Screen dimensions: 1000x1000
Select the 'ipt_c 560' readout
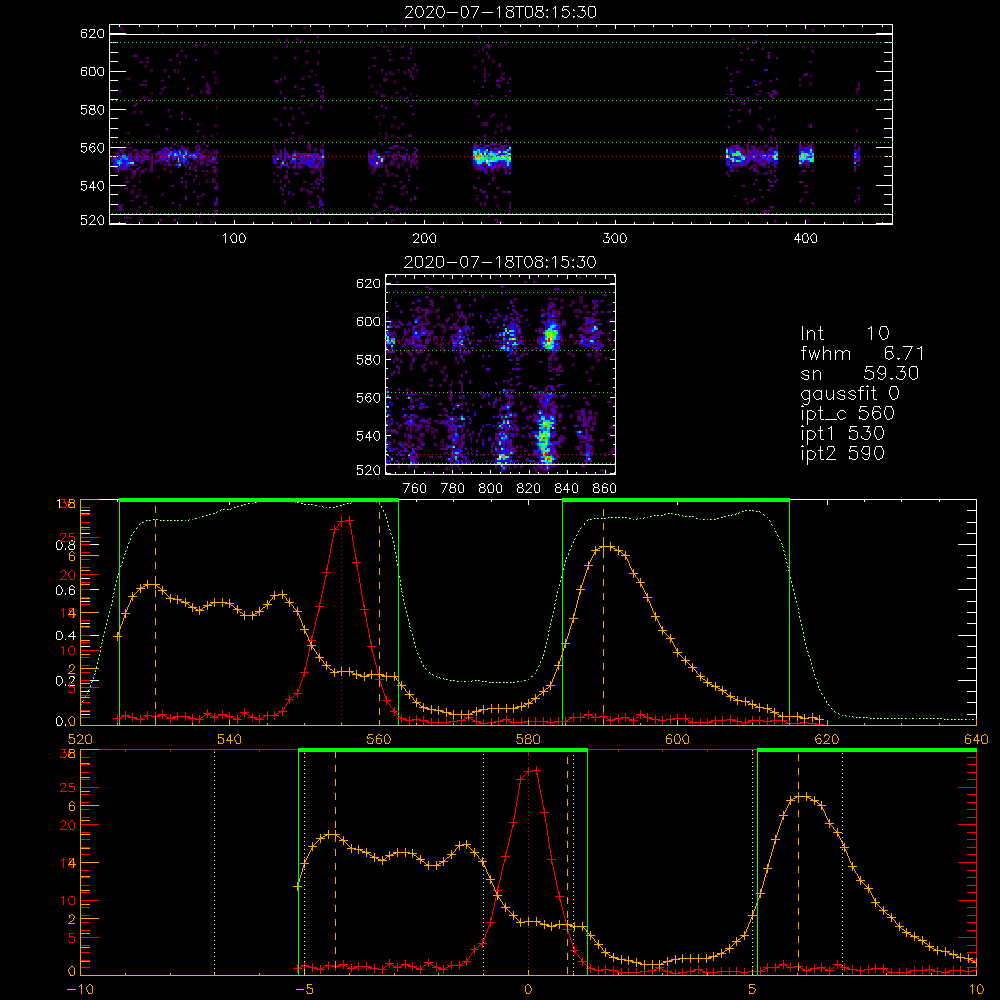848,414
